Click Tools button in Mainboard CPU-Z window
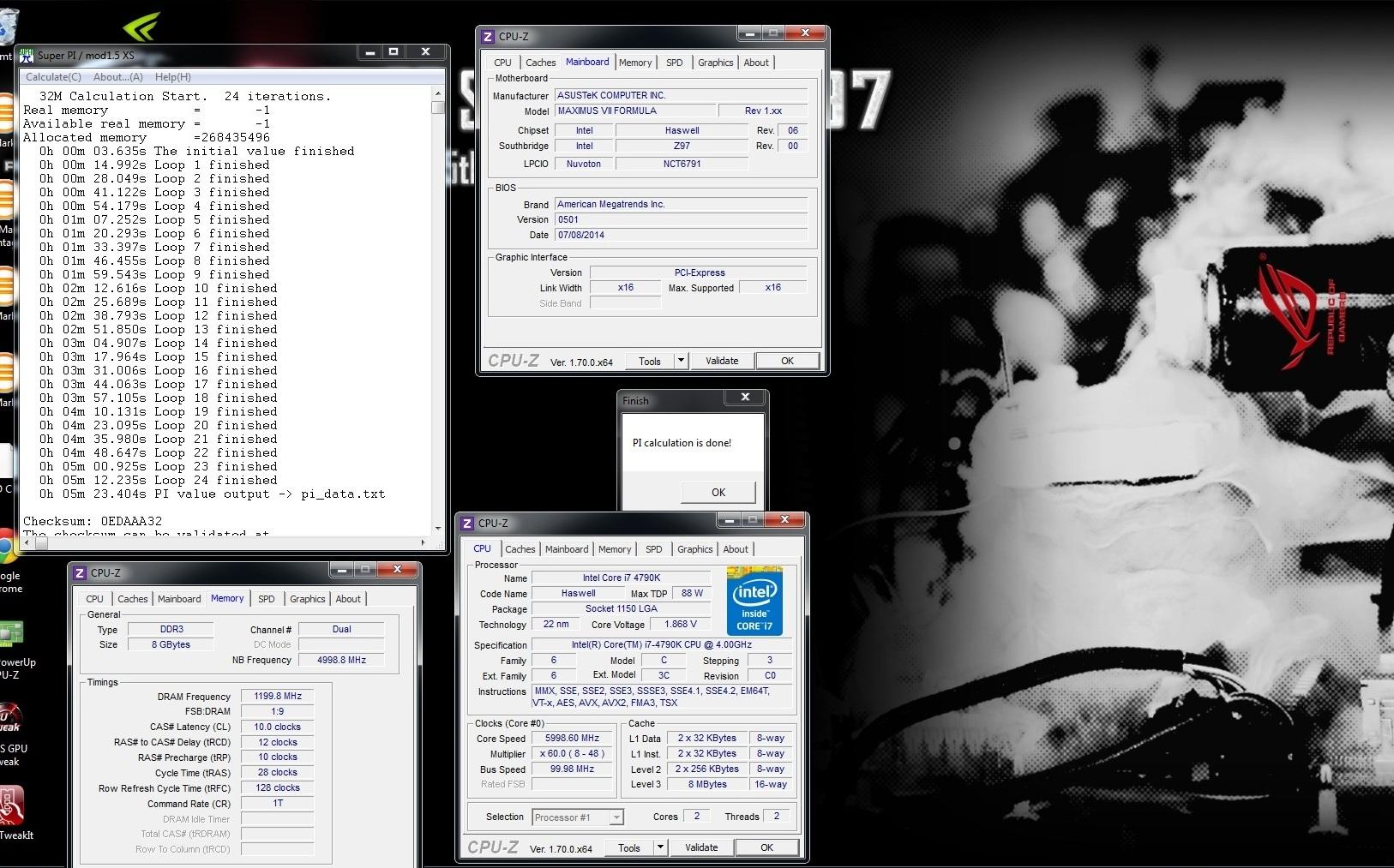 [x=650, y=361]
